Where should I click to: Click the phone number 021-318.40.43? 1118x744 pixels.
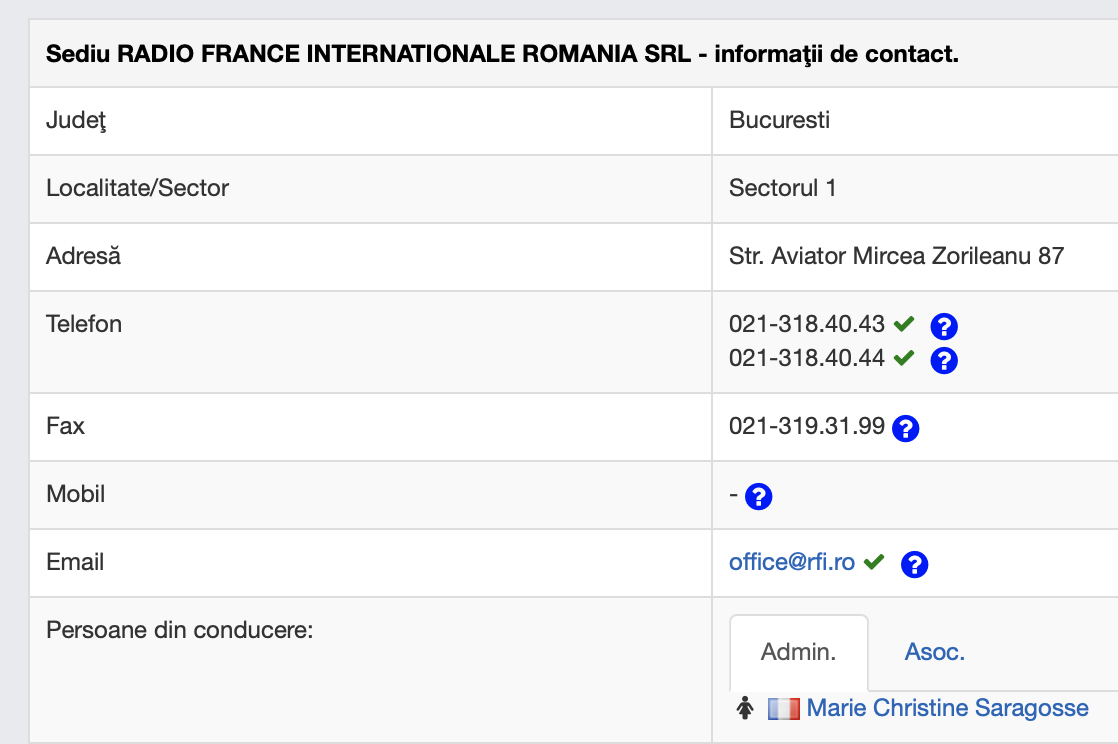click(x=807, y=324)
